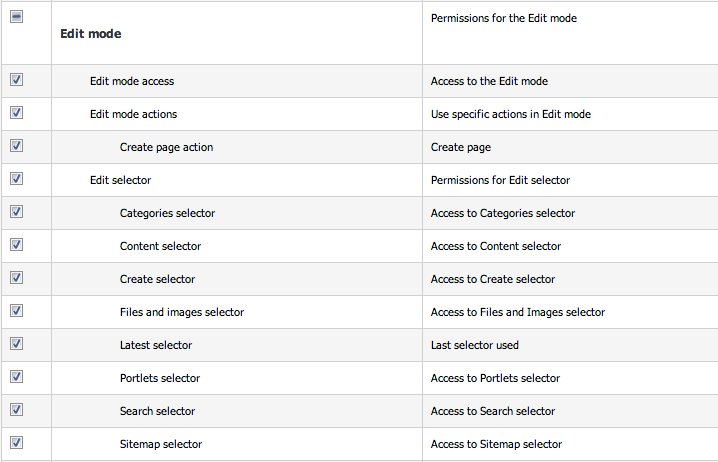This screenshot has width=718, height=462.
Task: Click the Last selector used description
Action: click(x=474, y=345)
